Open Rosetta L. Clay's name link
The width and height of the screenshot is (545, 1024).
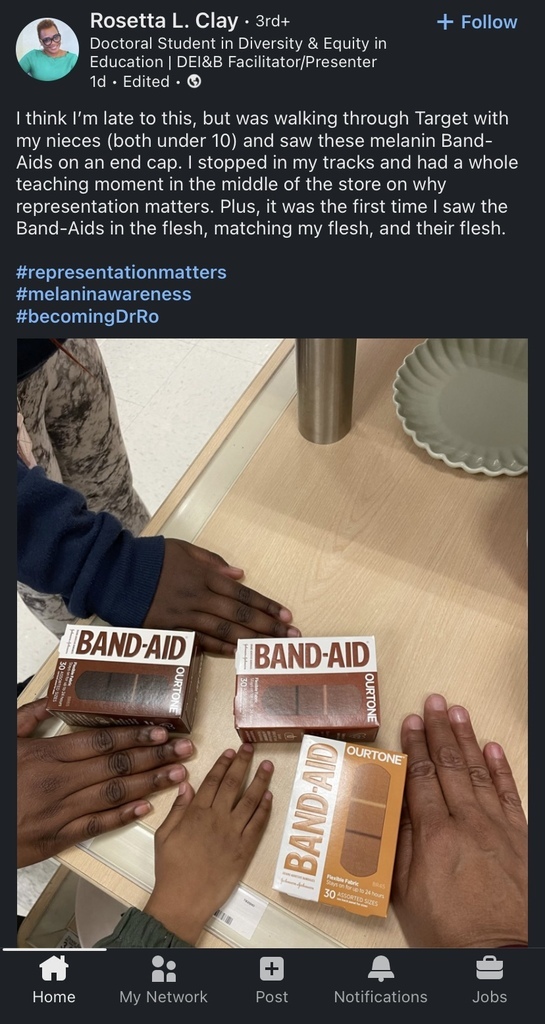tap(164, 21)
